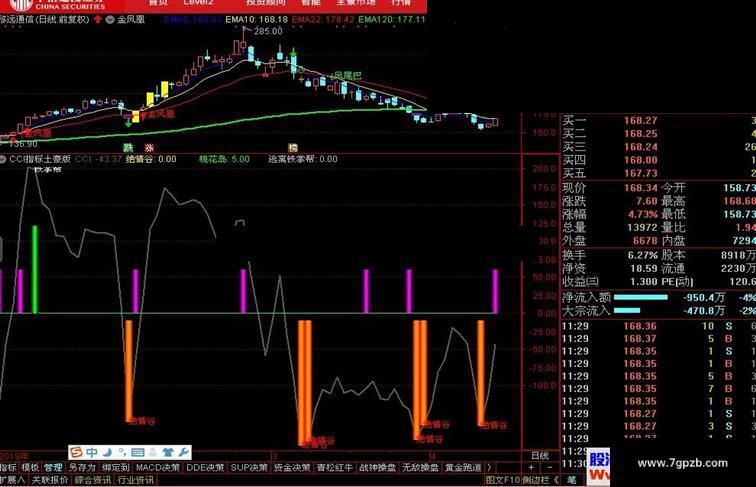The image size is (756, 487).
Task: Click the EMA120: 177.11 readout
Action: [392, 20]
